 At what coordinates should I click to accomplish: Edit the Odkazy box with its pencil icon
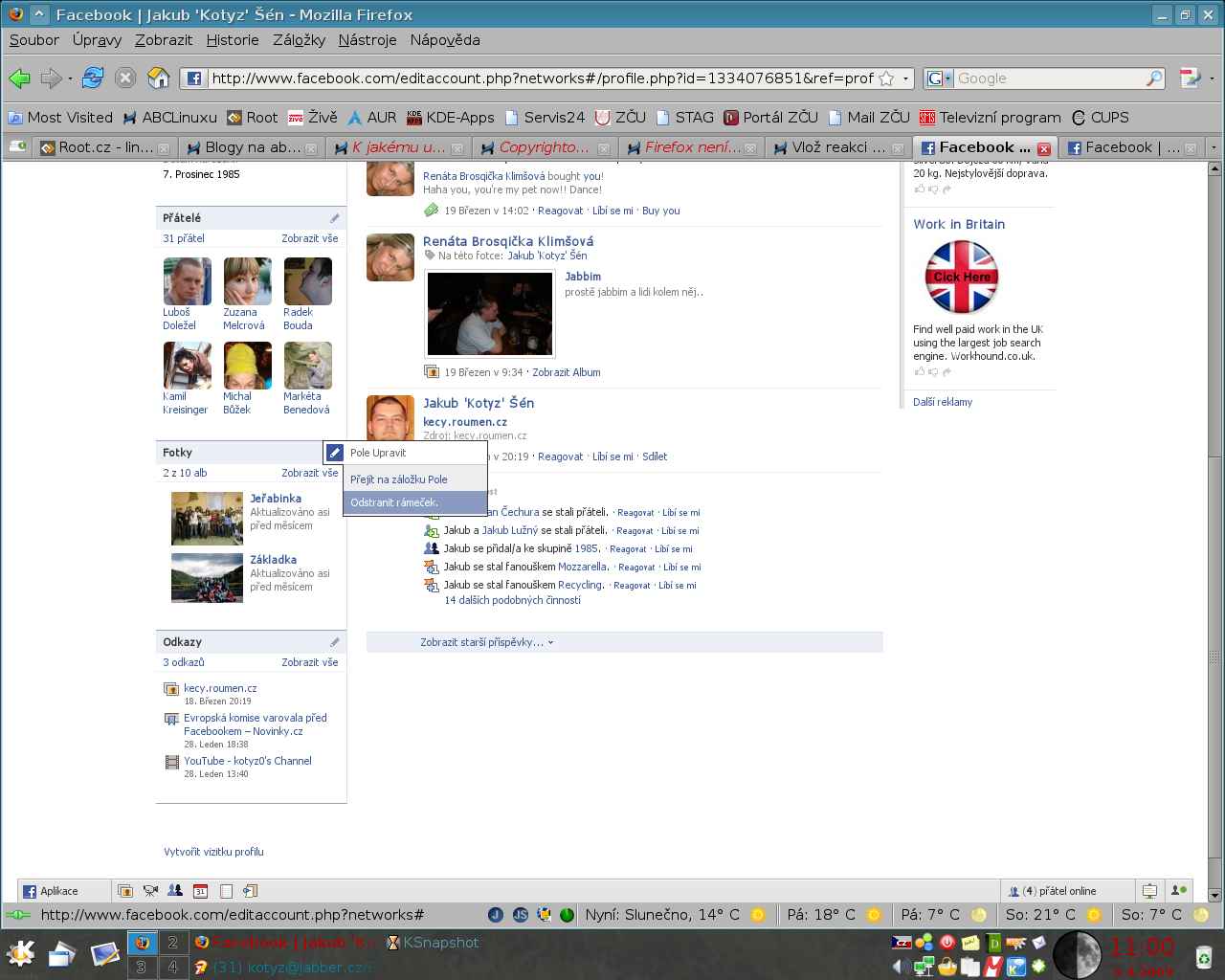click(x=335, y=642)
